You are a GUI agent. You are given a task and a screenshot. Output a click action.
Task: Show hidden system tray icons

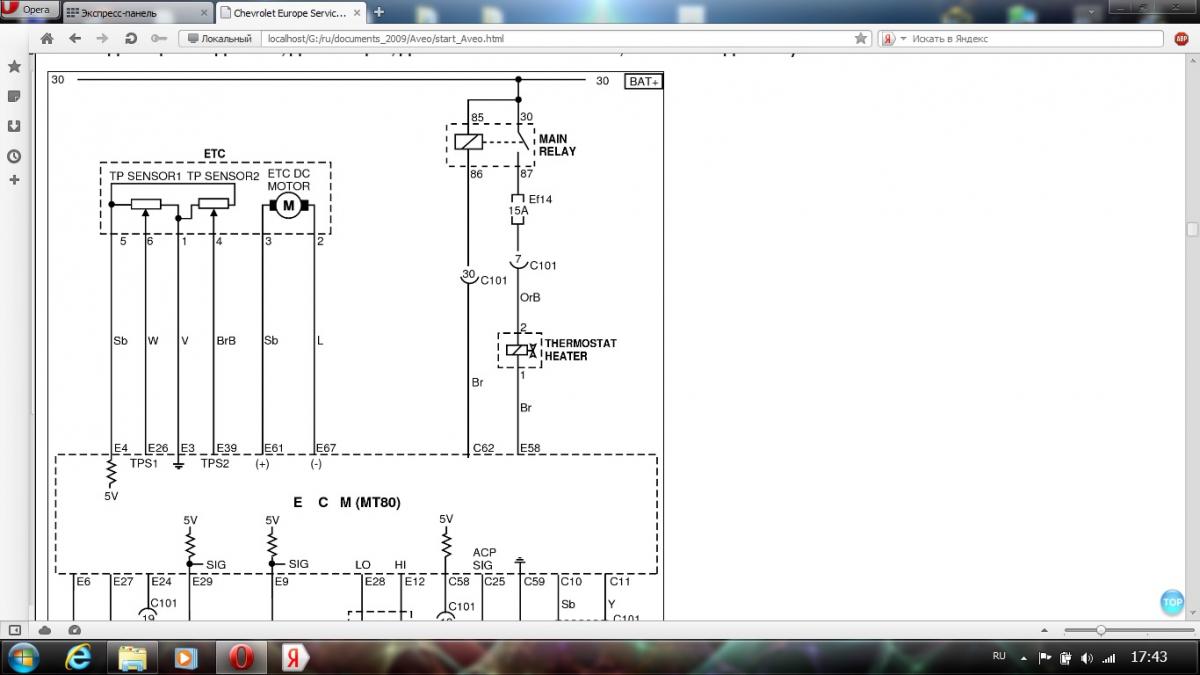coord(1025,657)
